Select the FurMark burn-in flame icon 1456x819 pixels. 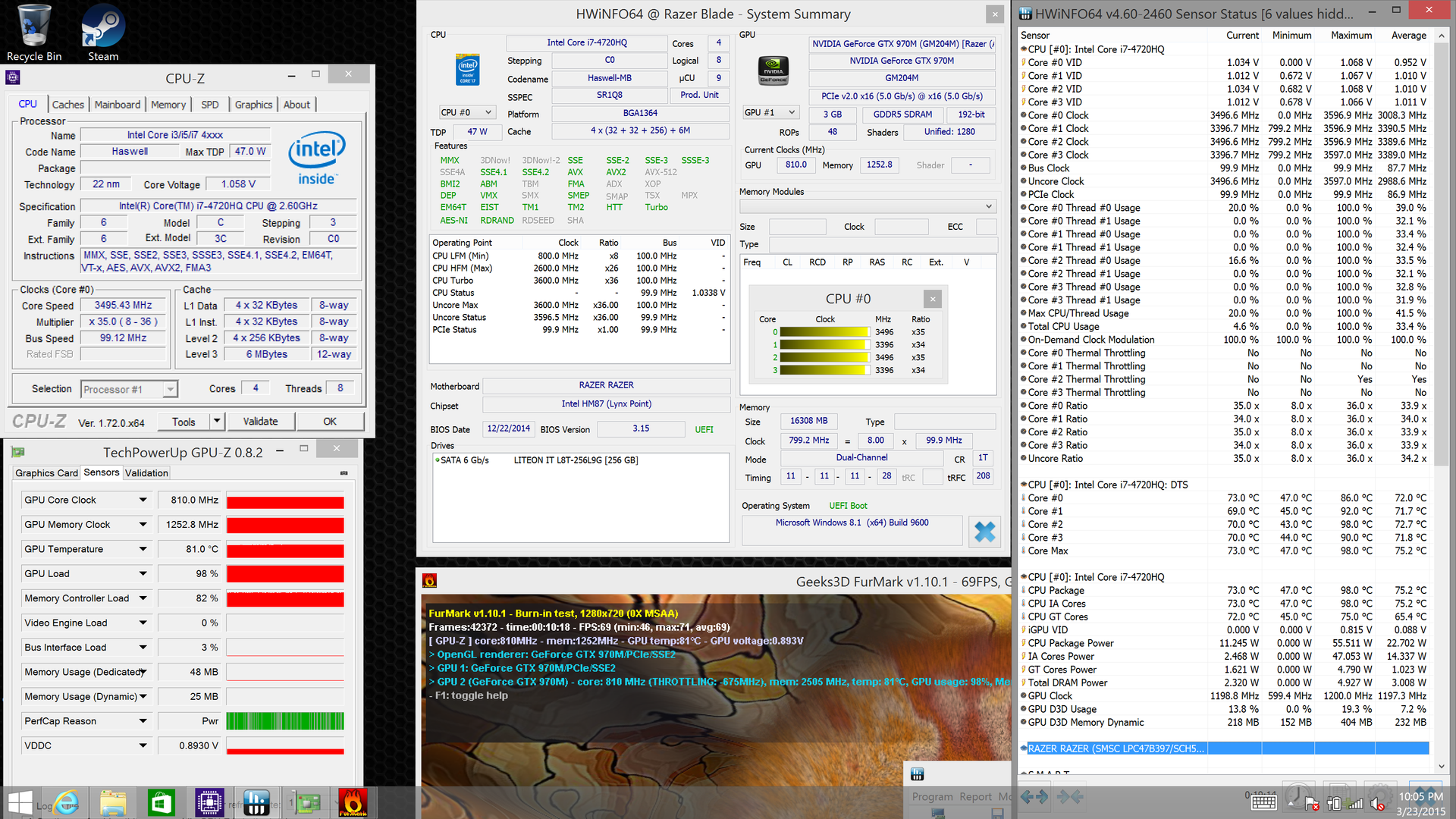pyautogui.click(x=429, y=579)
